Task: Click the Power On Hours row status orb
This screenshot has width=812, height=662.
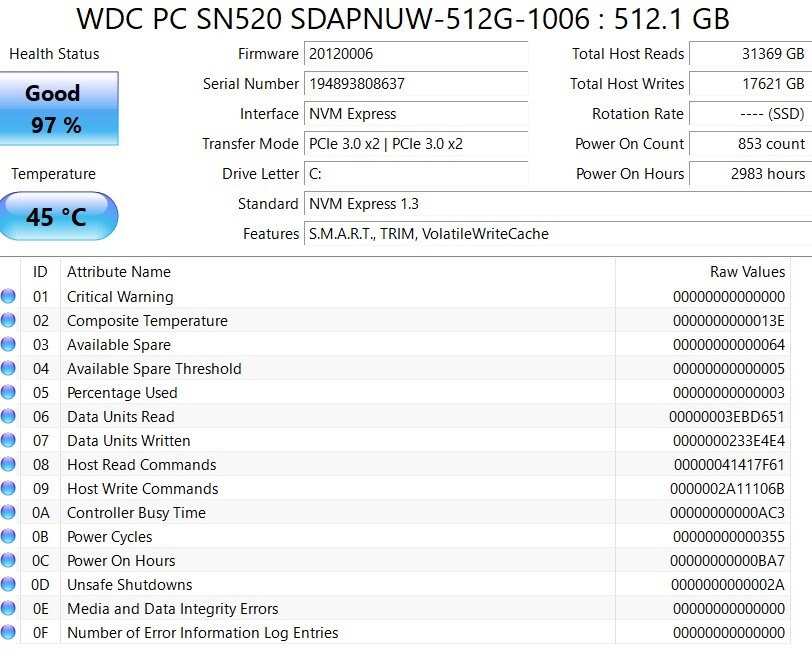Action: [8, 560]
